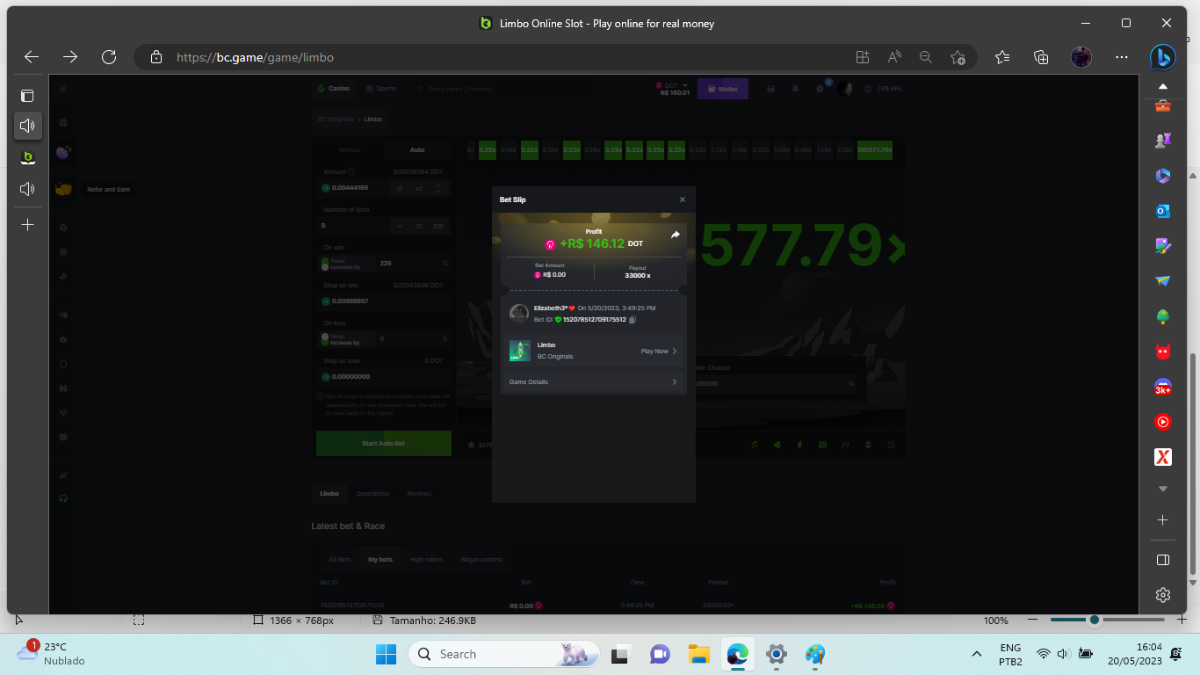The height and width of the screenshot is (675, 1200).
Task: Open the Wallet button
Action: tap(722, 89)
